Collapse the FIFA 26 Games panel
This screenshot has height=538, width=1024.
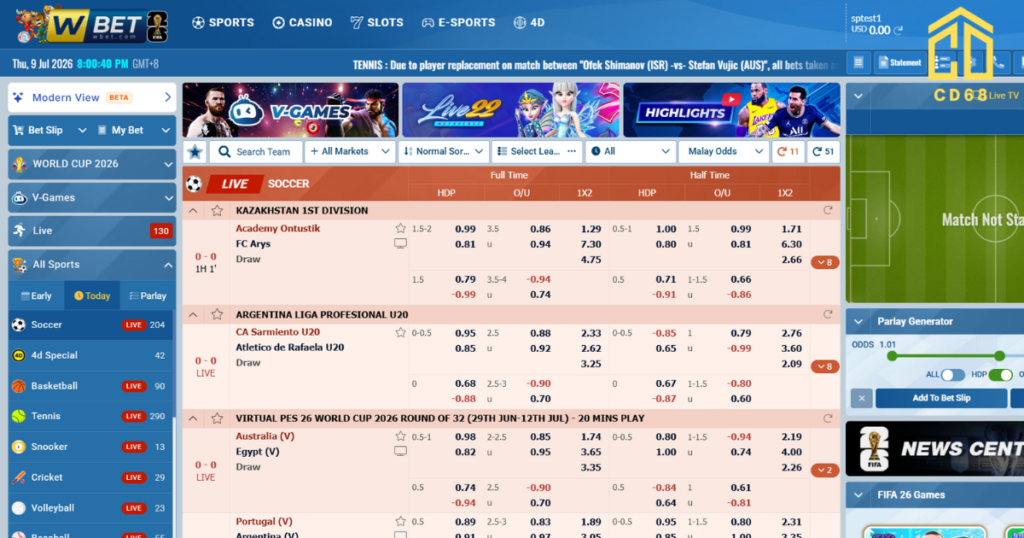858,495
